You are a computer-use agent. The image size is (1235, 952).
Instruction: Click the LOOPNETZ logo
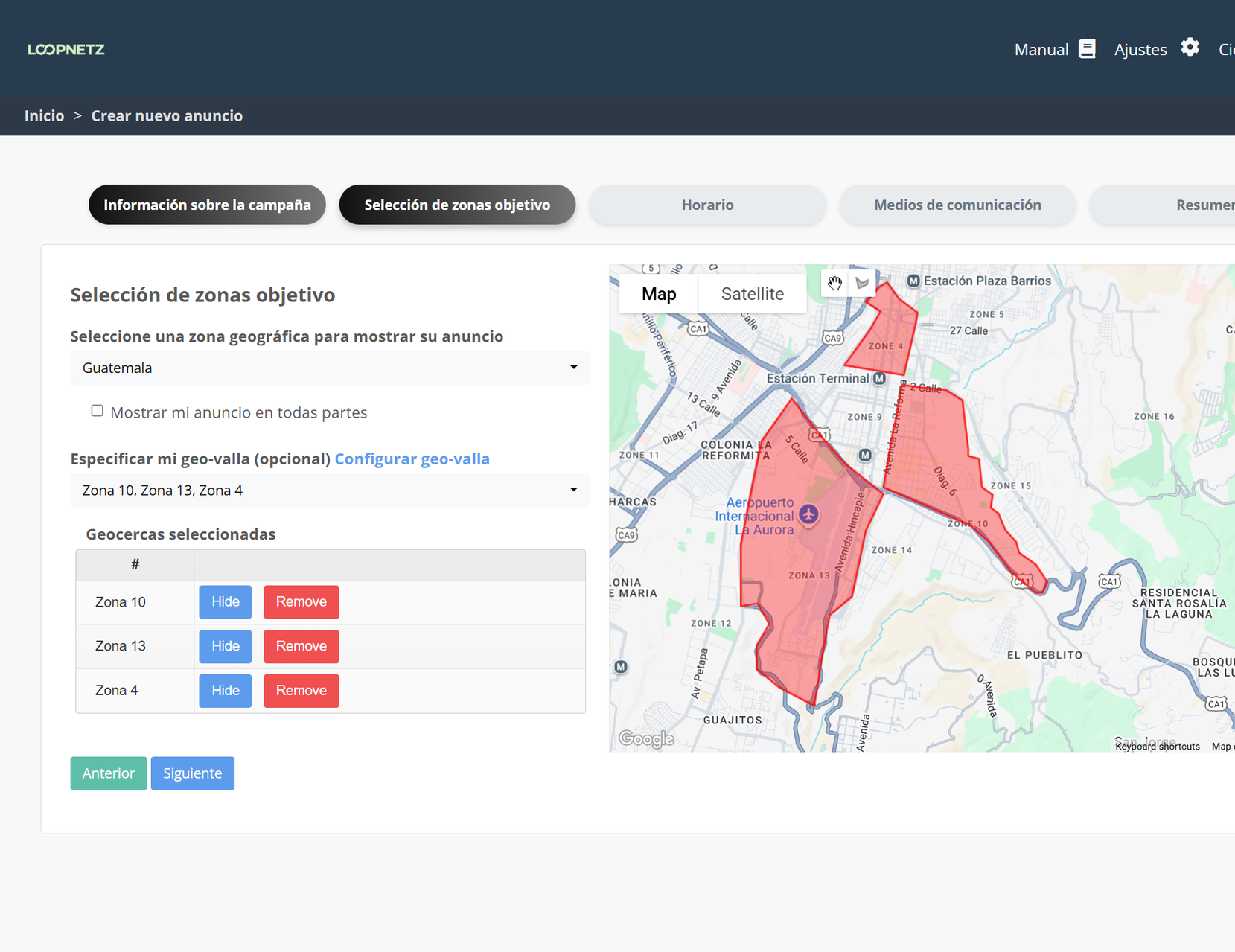(66, 50)
